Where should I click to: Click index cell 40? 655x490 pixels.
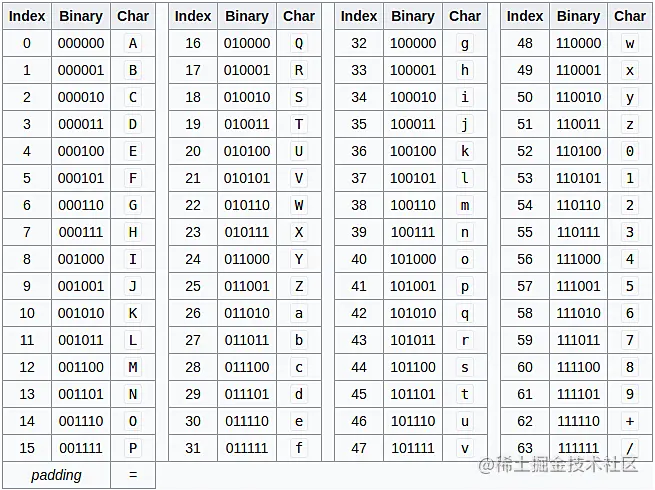click(x=359, y=259)
